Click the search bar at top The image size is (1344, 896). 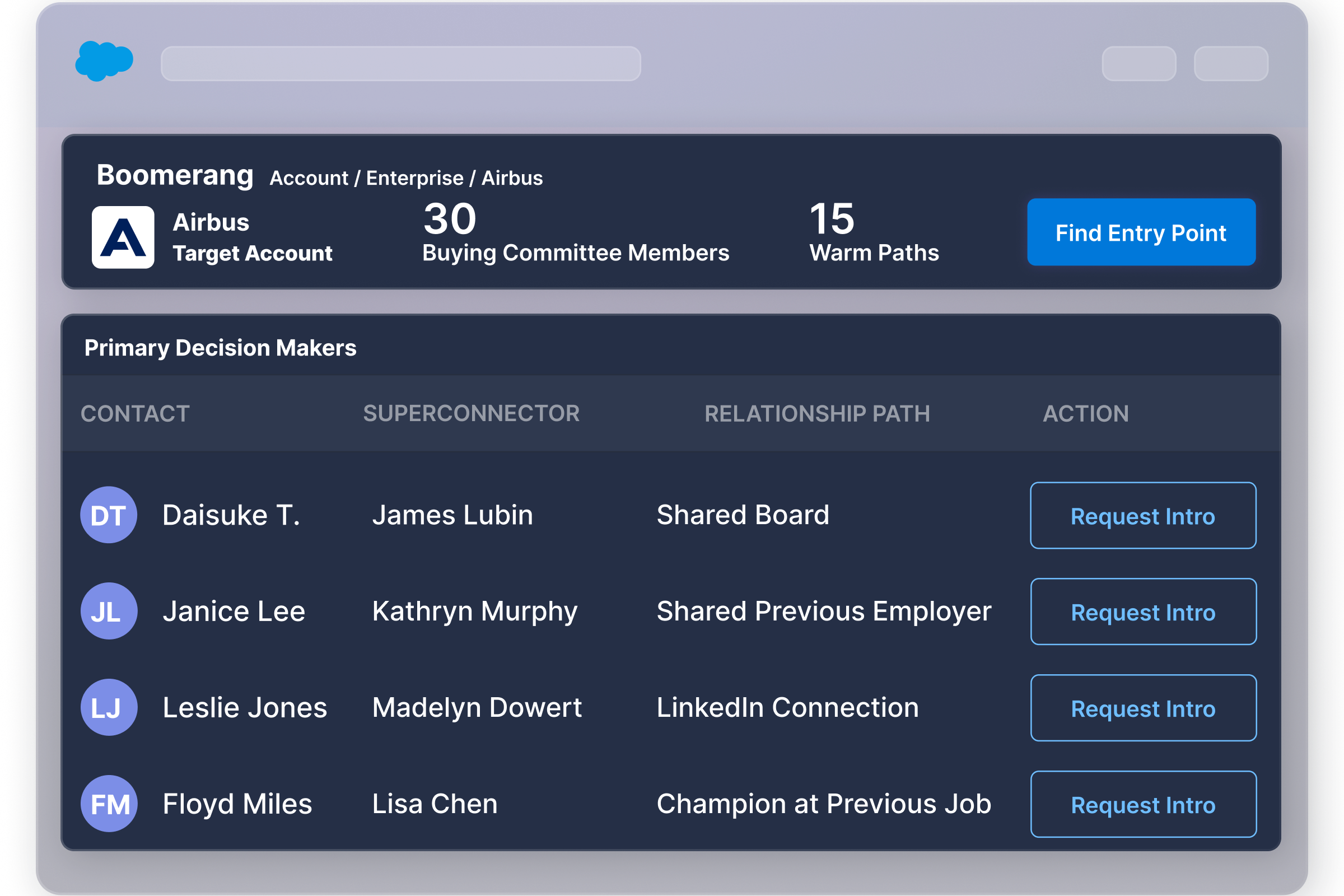coord(400,63)
